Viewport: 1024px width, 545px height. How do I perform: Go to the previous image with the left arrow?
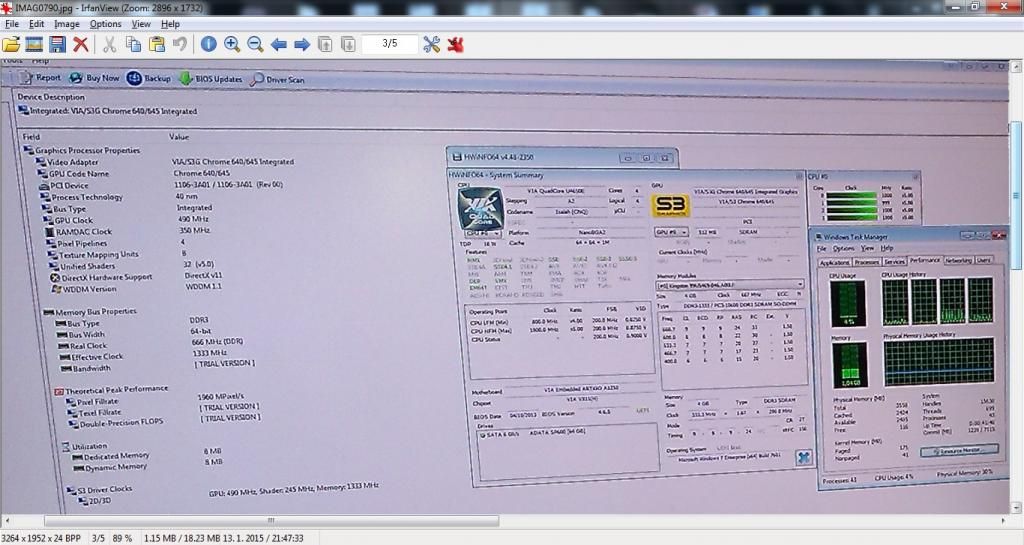(x=279, y=44)
